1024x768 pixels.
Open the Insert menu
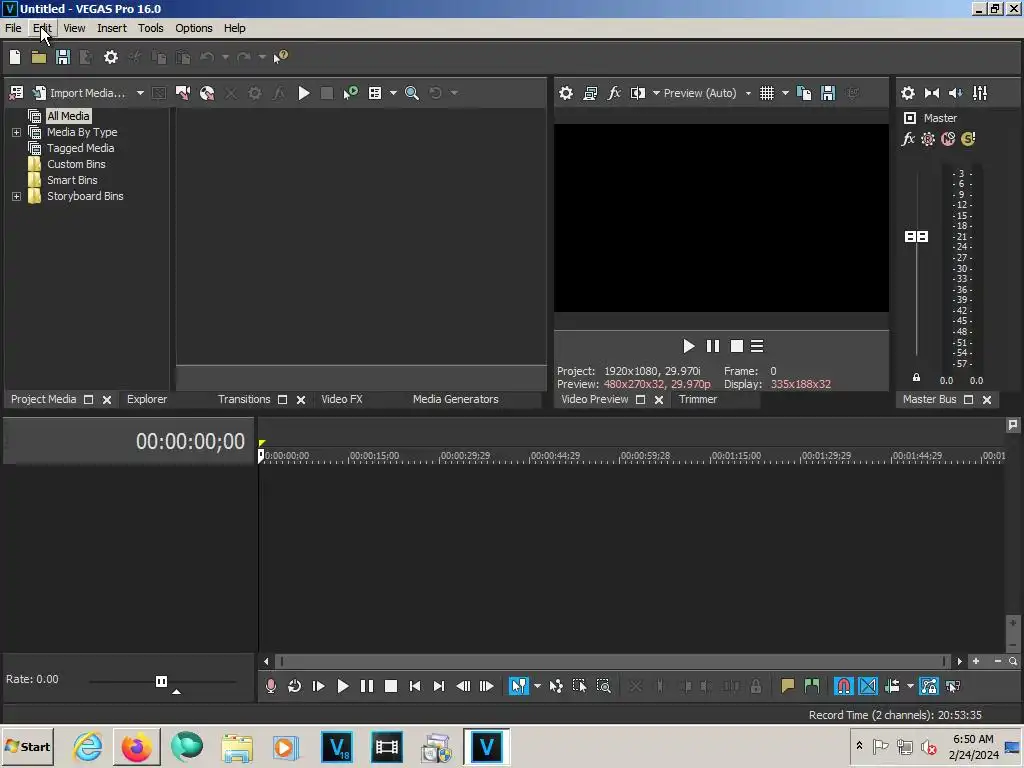click(x=112, y=28)
